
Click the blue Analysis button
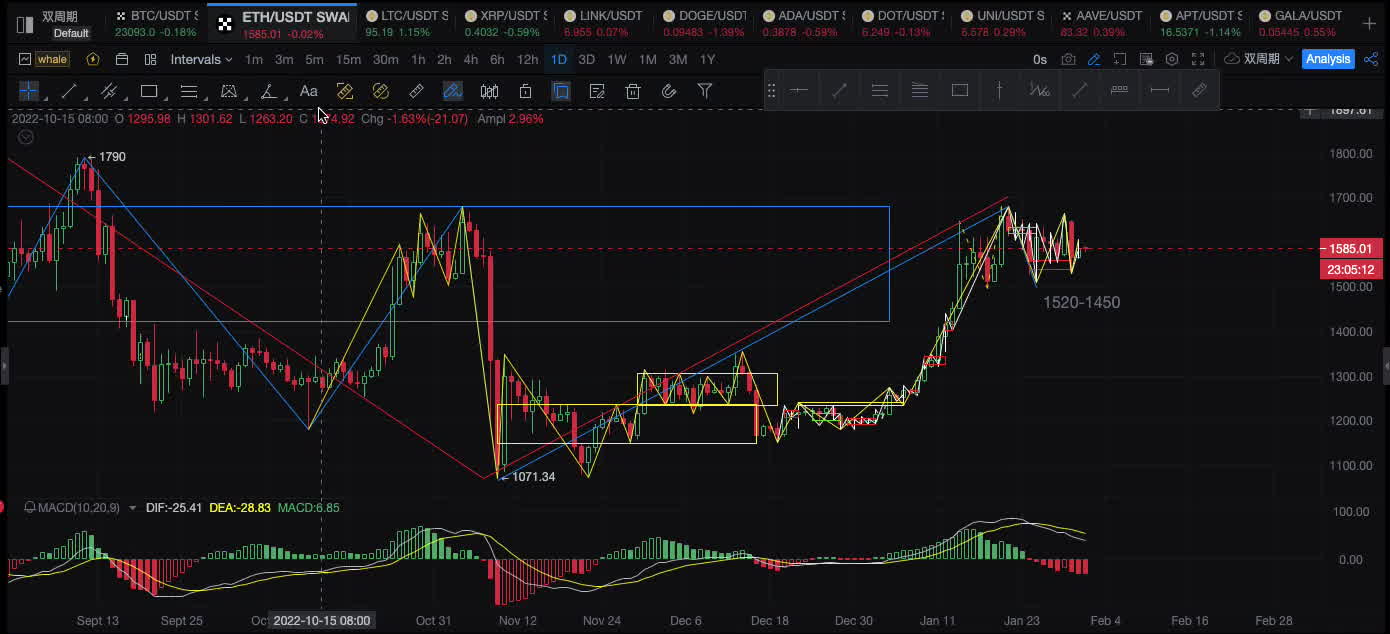(x=1328, y=60)
